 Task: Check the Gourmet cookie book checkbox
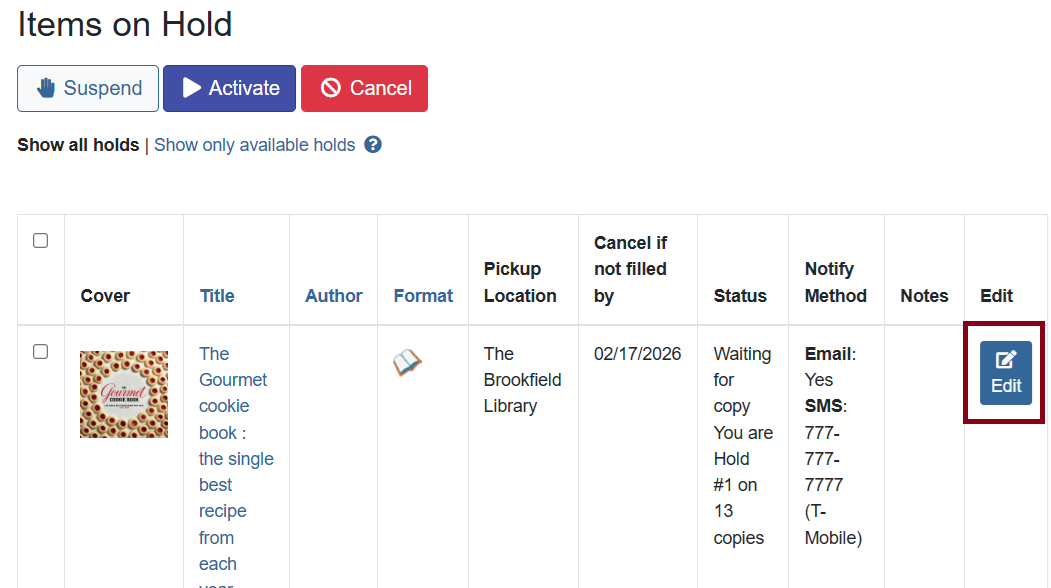click(41, 352)
